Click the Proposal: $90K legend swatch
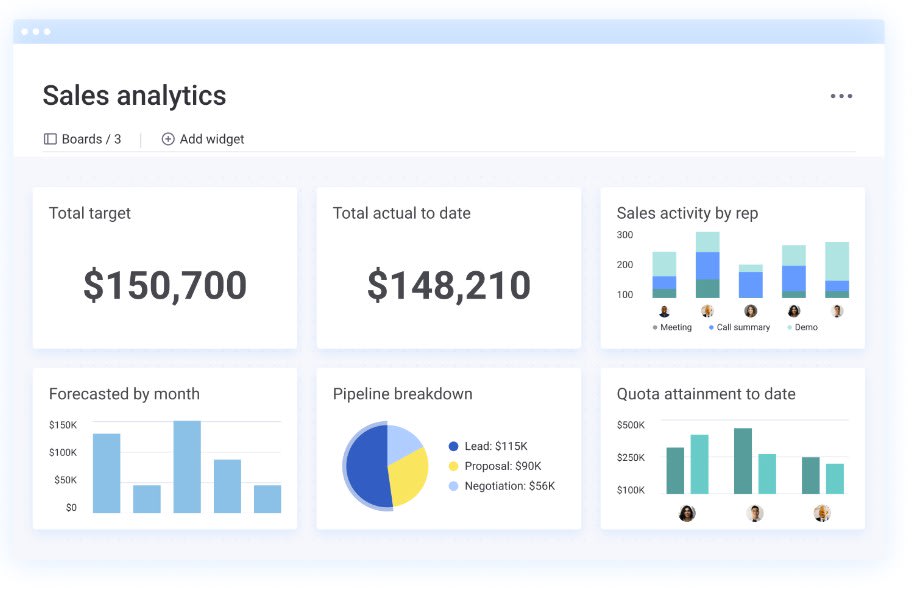 453,466
